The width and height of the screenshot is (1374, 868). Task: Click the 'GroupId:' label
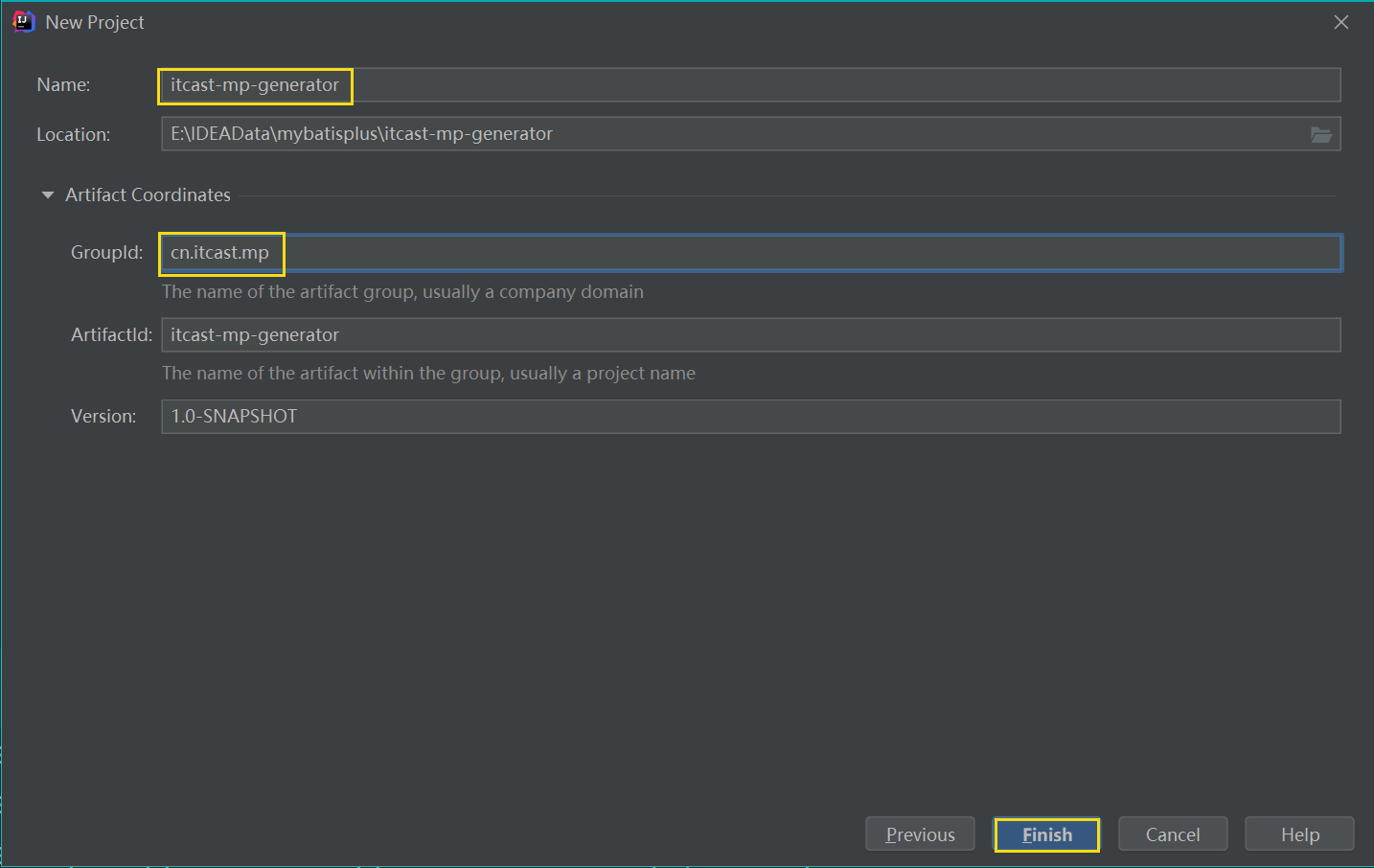pyautogui.click(x=106, y=252)
